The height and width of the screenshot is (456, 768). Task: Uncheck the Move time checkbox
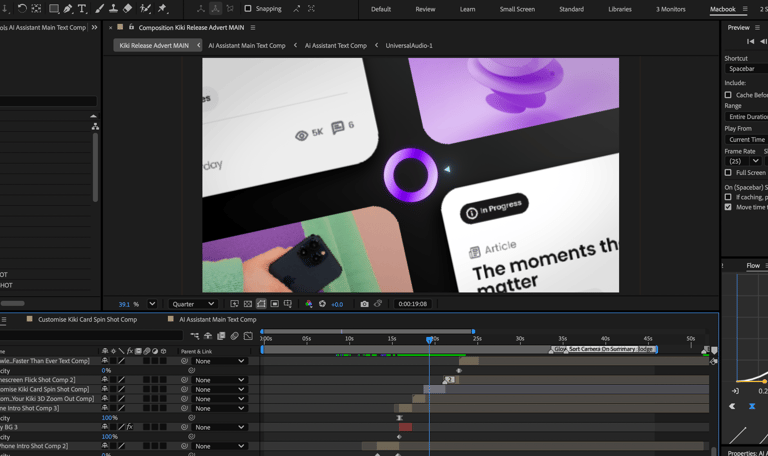coord(728,207)
